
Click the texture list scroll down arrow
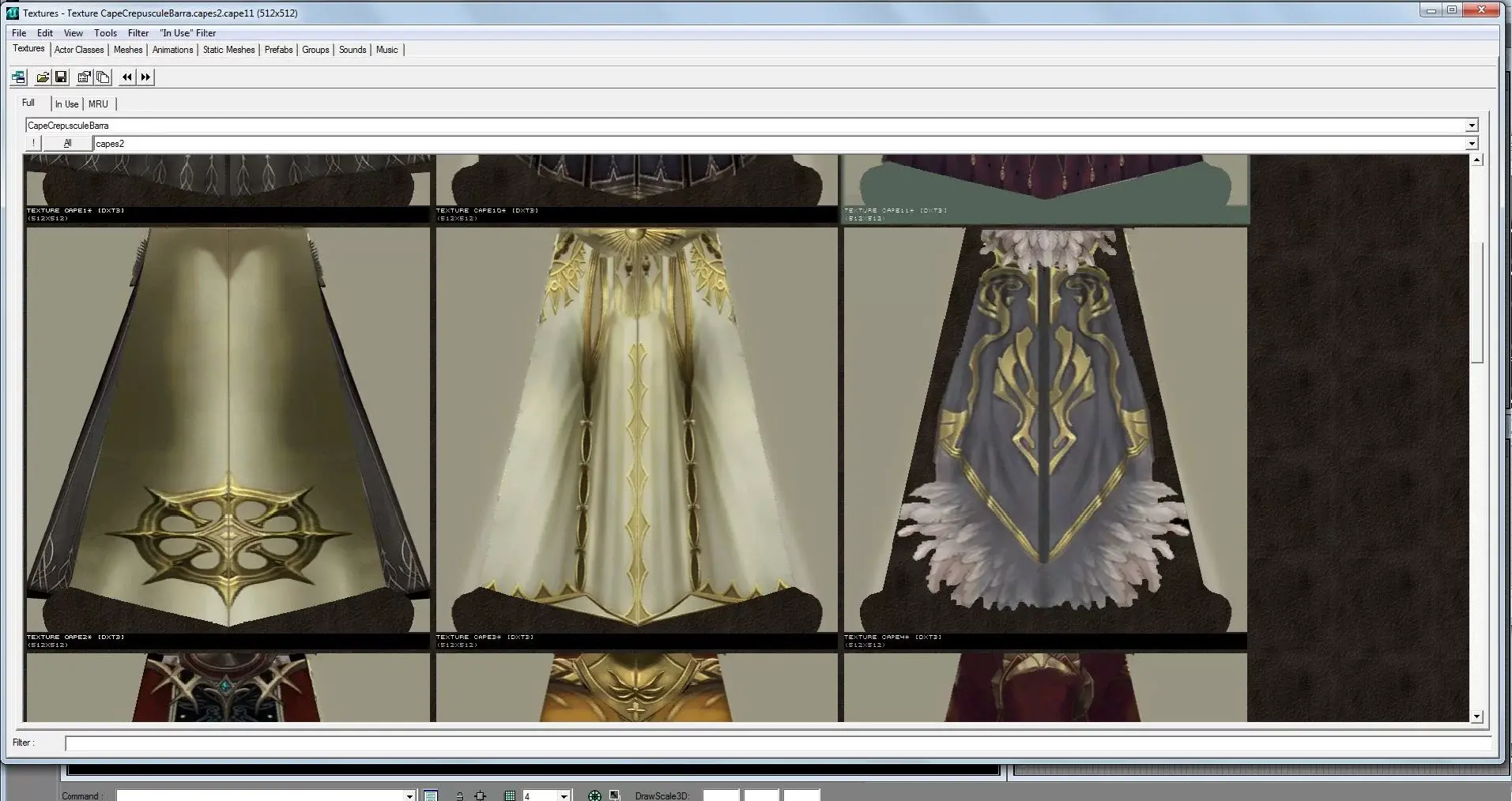(1477, 716)
